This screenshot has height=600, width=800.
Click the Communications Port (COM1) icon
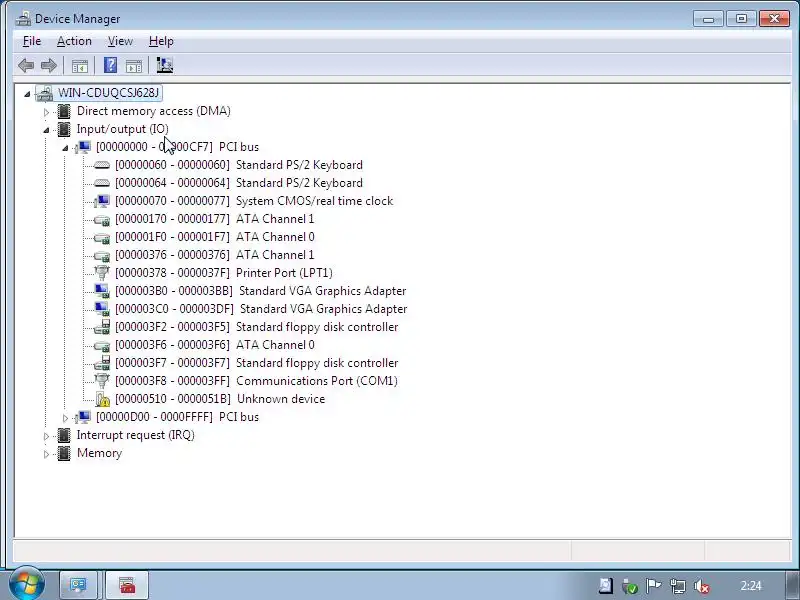102,381
